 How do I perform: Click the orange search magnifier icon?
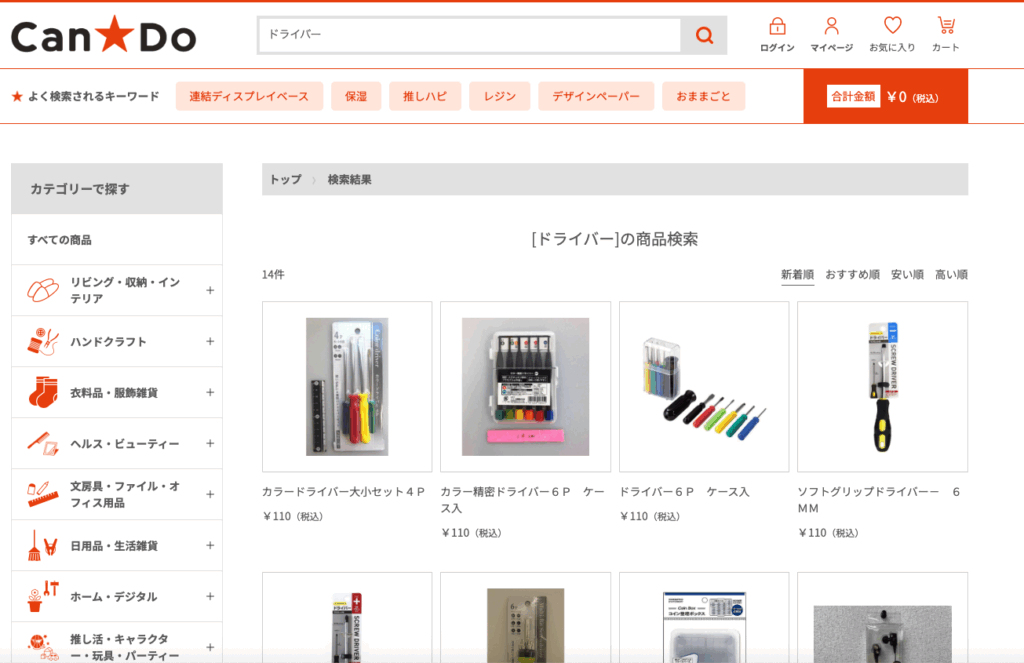(704, 35)
